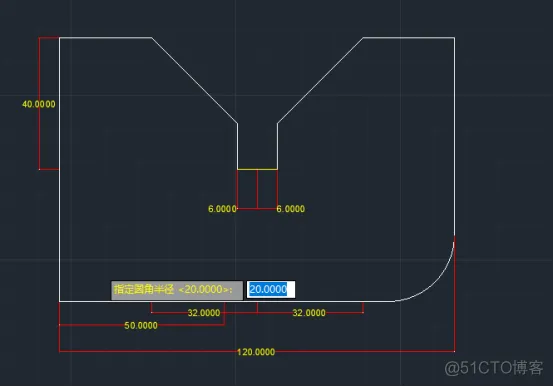Screen dimensions: 554x387
Task: Click the left 6.0000 dimension text
Action: (222, 209)
